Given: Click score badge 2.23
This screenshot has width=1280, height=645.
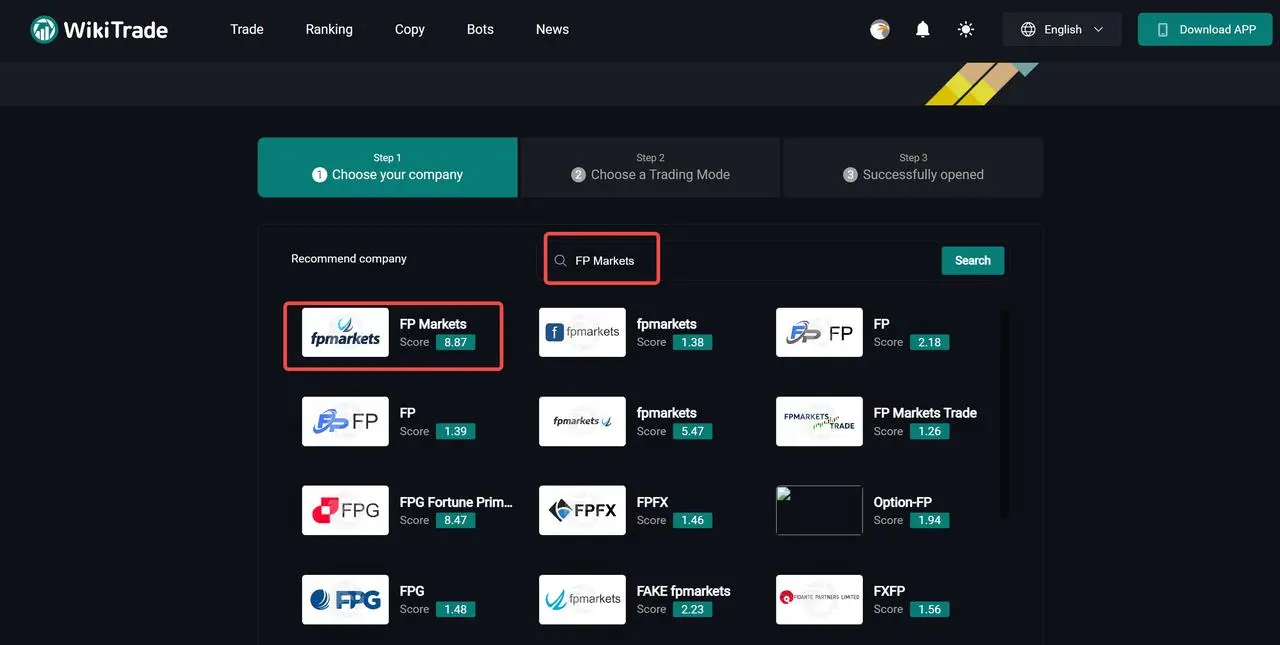Looking at the screenshot, I should point(692,609).
